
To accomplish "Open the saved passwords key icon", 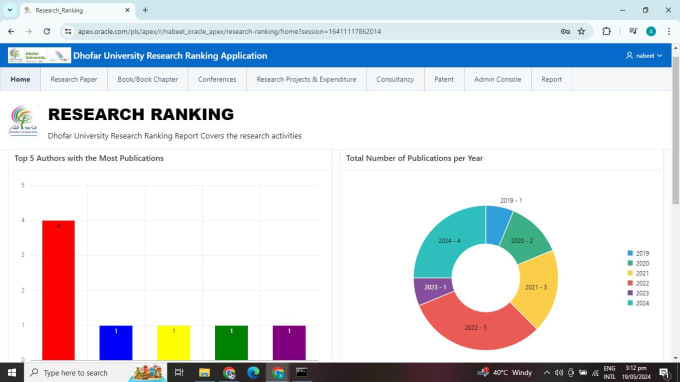I will tap(565, 31).
